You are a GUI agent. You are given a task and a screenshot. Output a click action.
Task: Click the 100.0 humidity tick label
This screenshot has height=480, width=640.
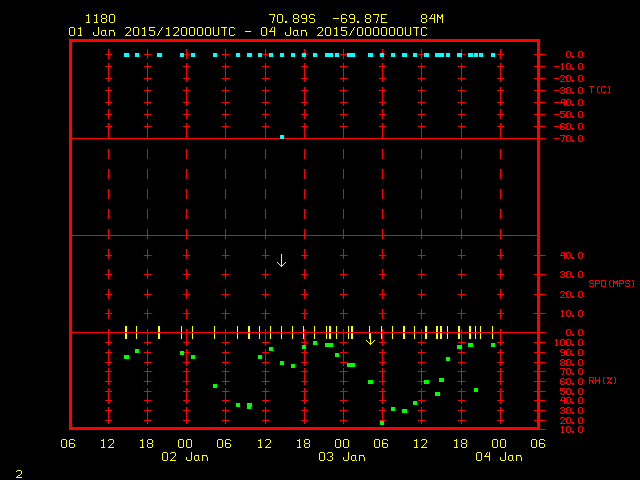click(569, 343)
